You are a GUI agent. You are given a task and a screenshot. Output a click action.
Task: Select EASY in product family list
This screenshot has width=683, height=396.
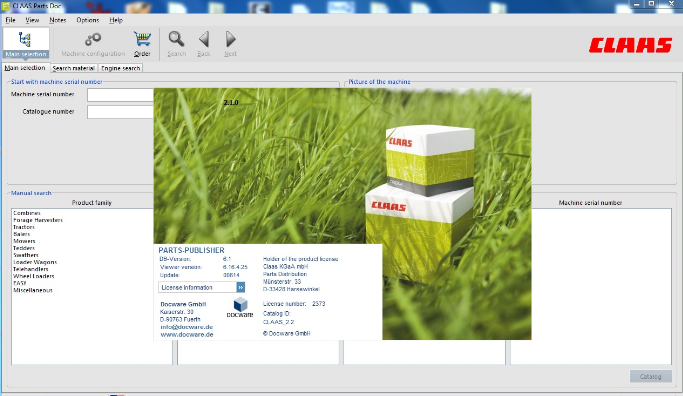pos(20,283)
